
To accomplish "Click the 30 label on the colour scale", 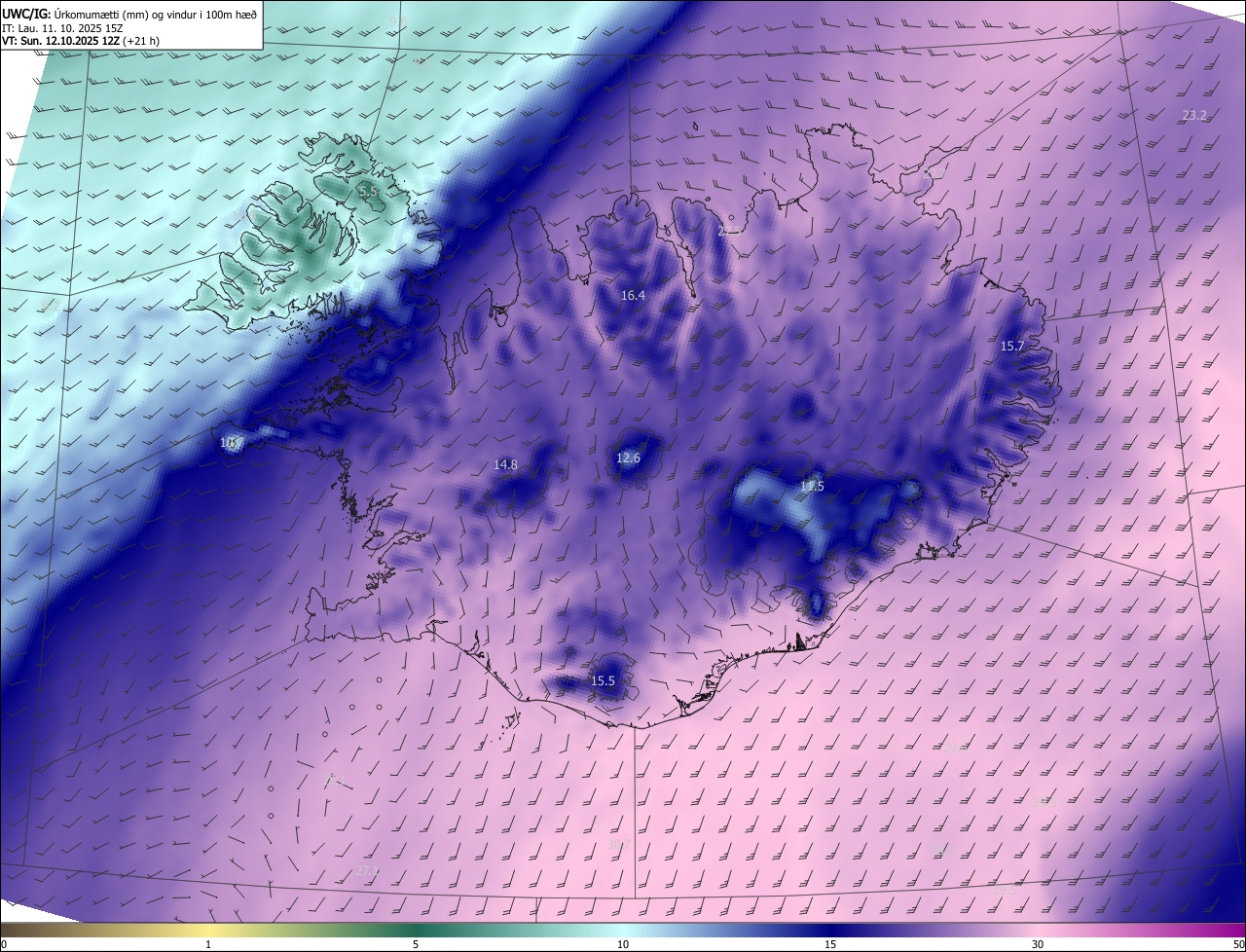I will (1038, 944).
